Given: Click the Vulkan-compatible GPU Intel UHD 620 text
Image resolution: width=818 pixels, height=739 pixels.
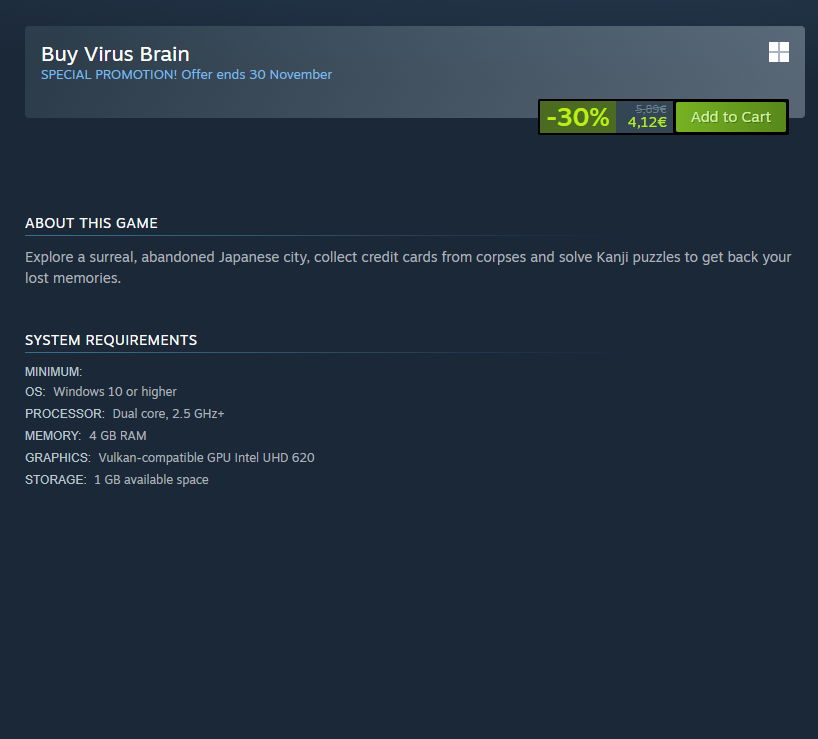Looking at the screenshot, I should (x=207, y=457).
